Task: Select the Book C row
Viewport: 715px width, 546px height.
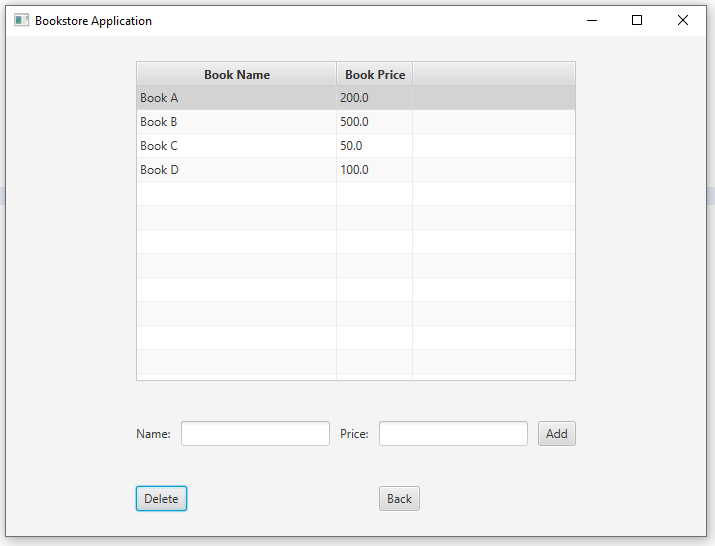Action: pos(356,146)
